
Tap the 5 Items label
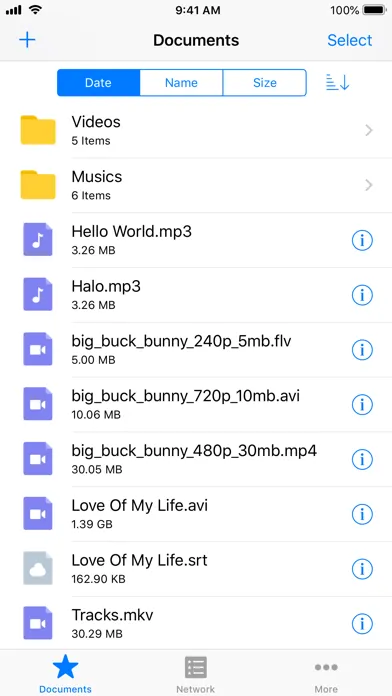91,141
